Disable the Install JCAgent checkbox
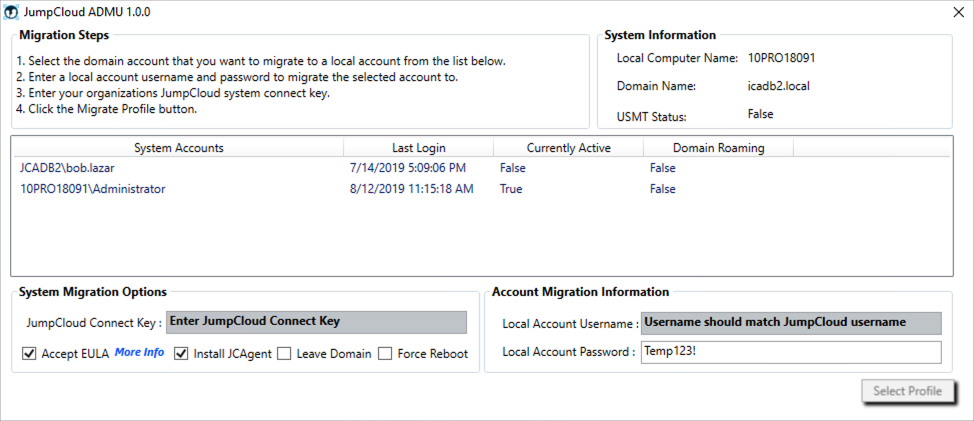This screenshot has height=421, width=974. (x=182, y=353)
